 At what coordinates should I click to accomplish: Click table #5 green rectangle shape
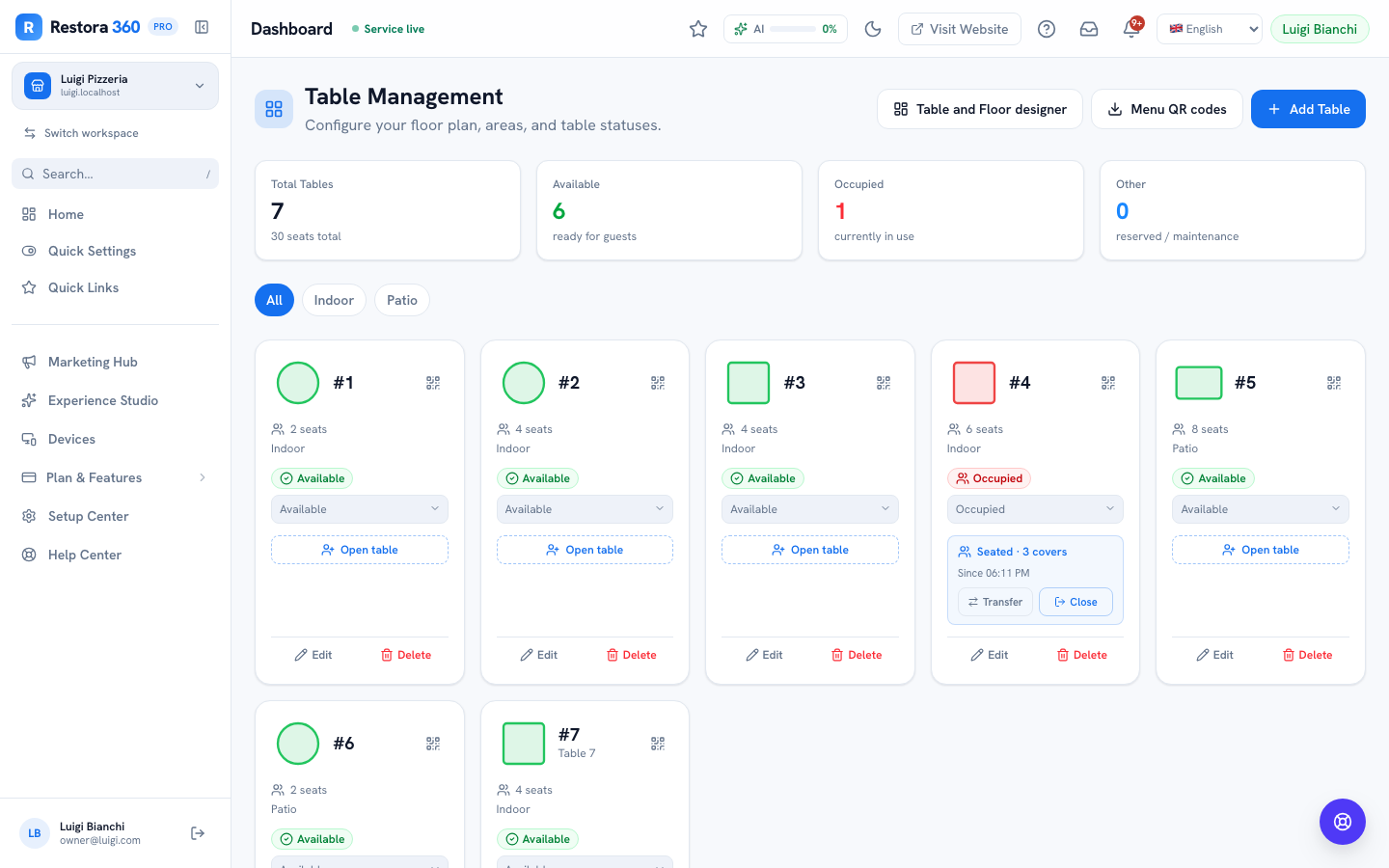pyautogui.click(x=1199, y=383)
